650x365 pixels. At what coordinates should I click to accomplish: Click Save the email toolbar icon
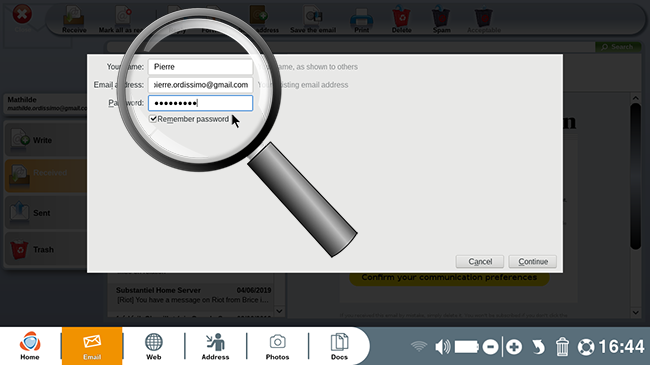[x=313, y=19]
